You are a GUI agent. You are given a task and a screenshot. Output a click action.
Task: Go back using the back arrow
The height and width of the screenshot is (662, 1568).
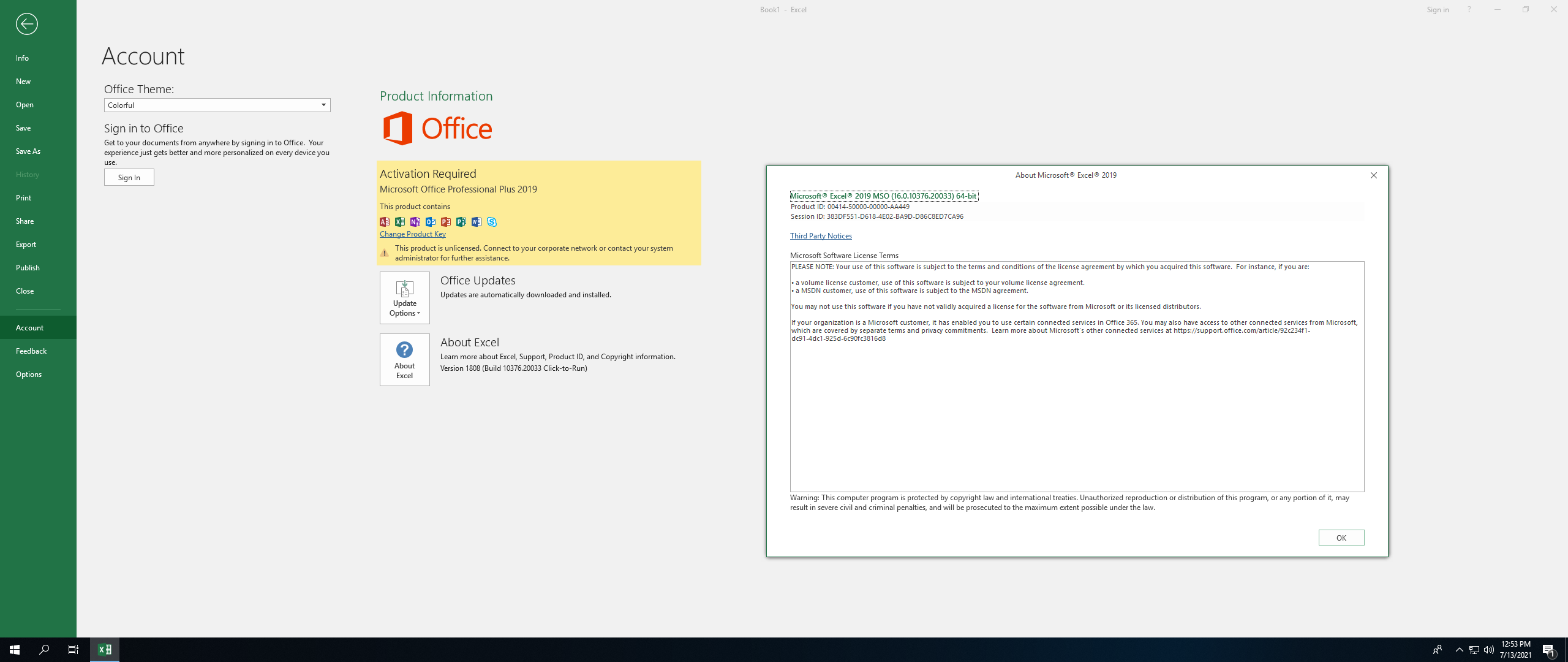coord(26,24)
